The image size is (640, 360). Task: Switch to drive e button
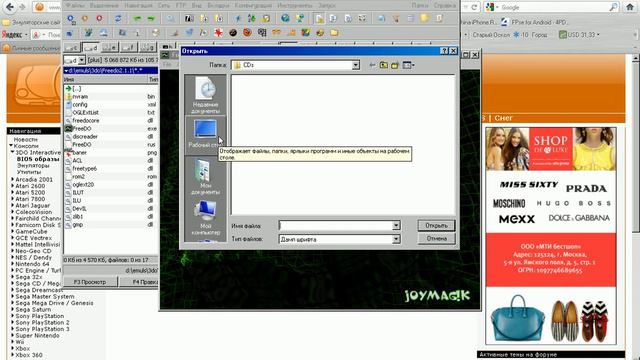pos(109,48)
